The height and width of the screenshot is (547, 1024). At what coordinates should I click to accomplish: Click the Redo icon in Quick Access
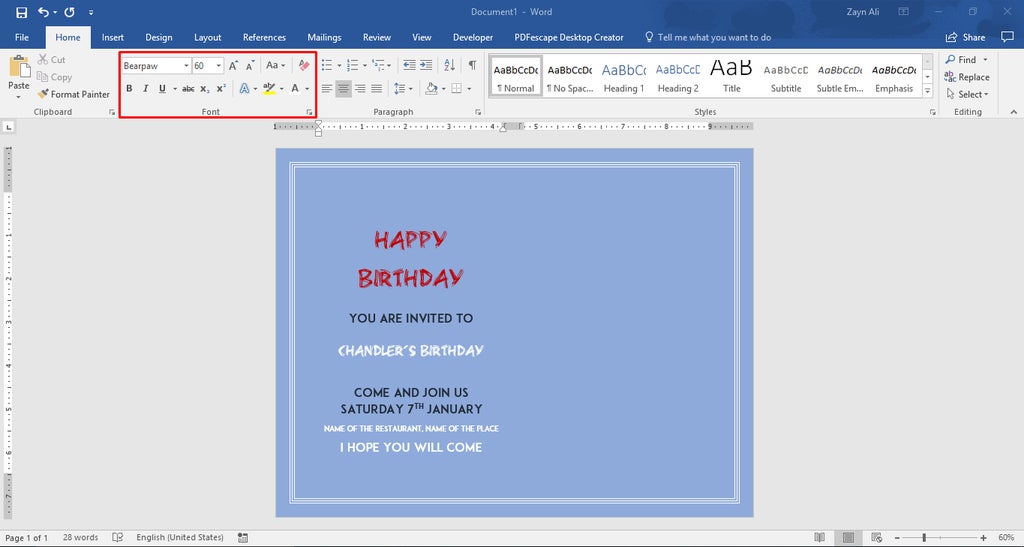pos(69,12)
